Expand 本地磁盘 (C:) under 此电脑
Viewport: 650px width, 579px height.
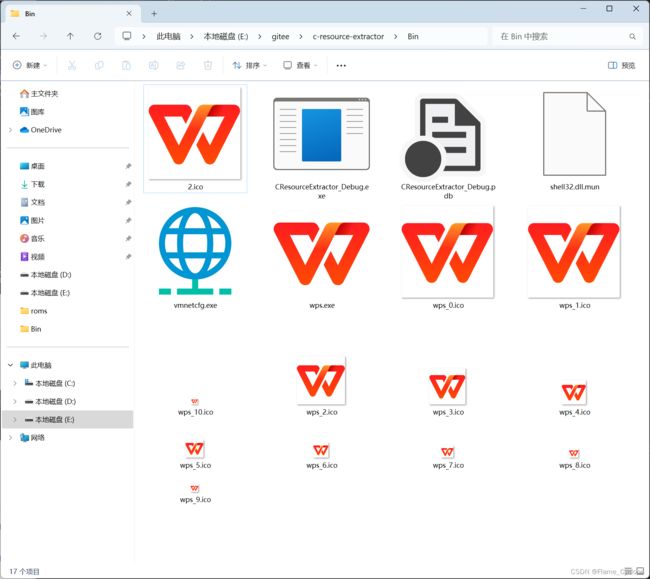tap(15, 383)
